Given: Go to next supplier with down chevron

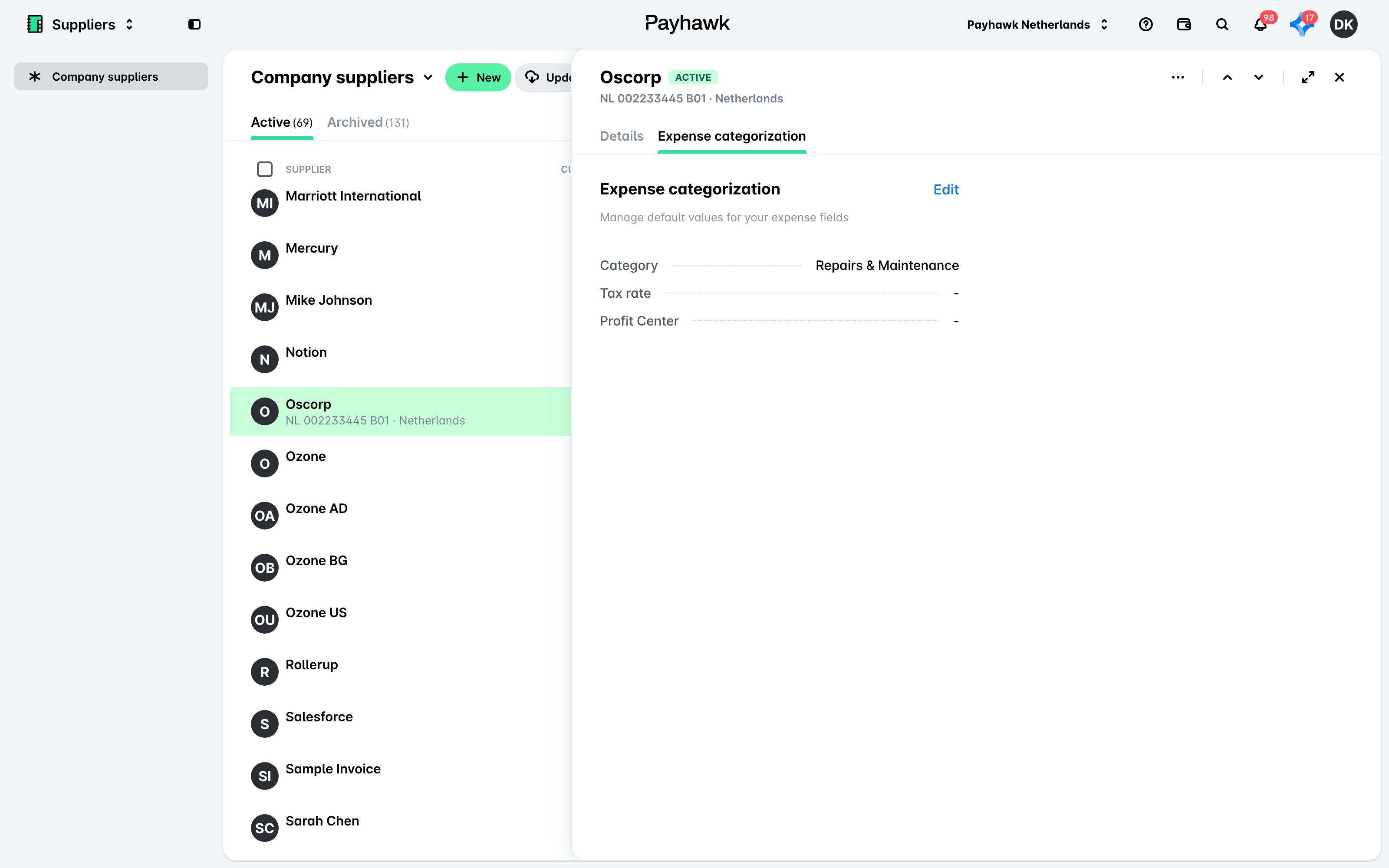Looking at the screenshot, I should coord(1259,77).
